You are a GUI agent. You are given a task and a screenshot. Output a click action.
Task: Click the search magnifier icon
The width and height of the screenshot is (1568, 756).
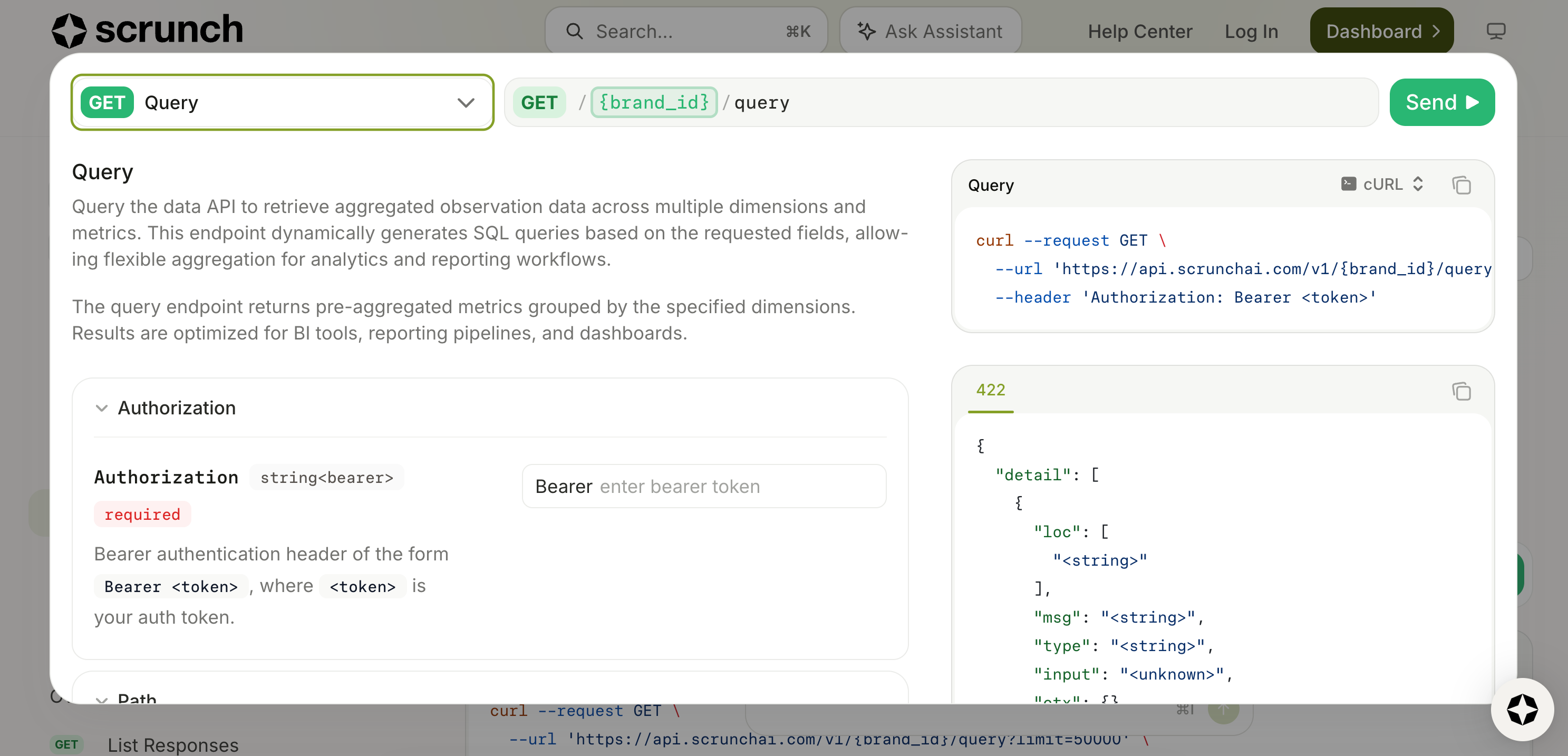point(574,31)
